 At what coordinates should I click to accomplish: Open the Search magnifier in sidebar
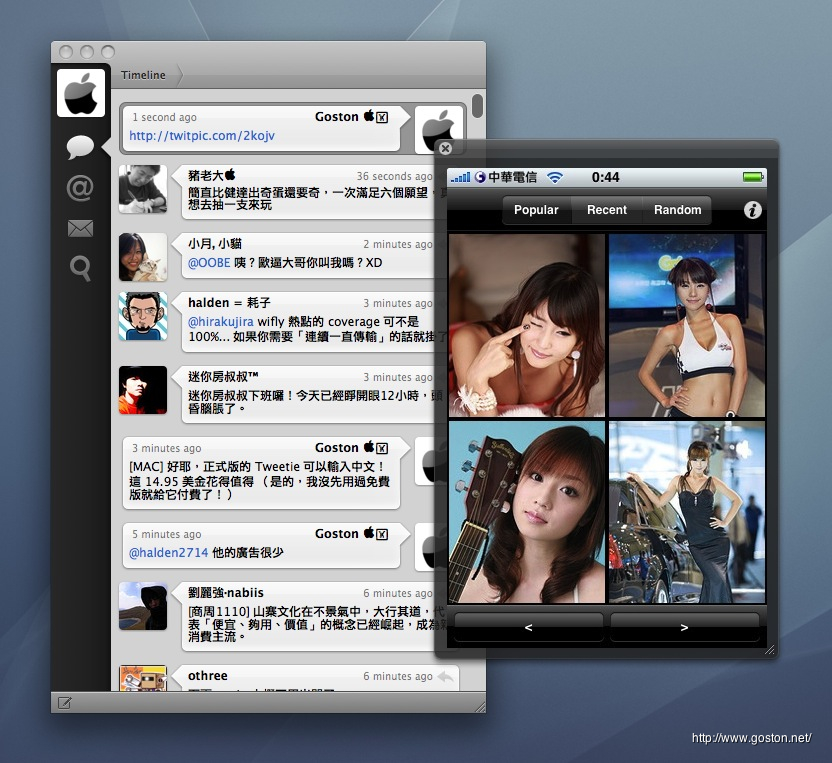click(80, 268)
